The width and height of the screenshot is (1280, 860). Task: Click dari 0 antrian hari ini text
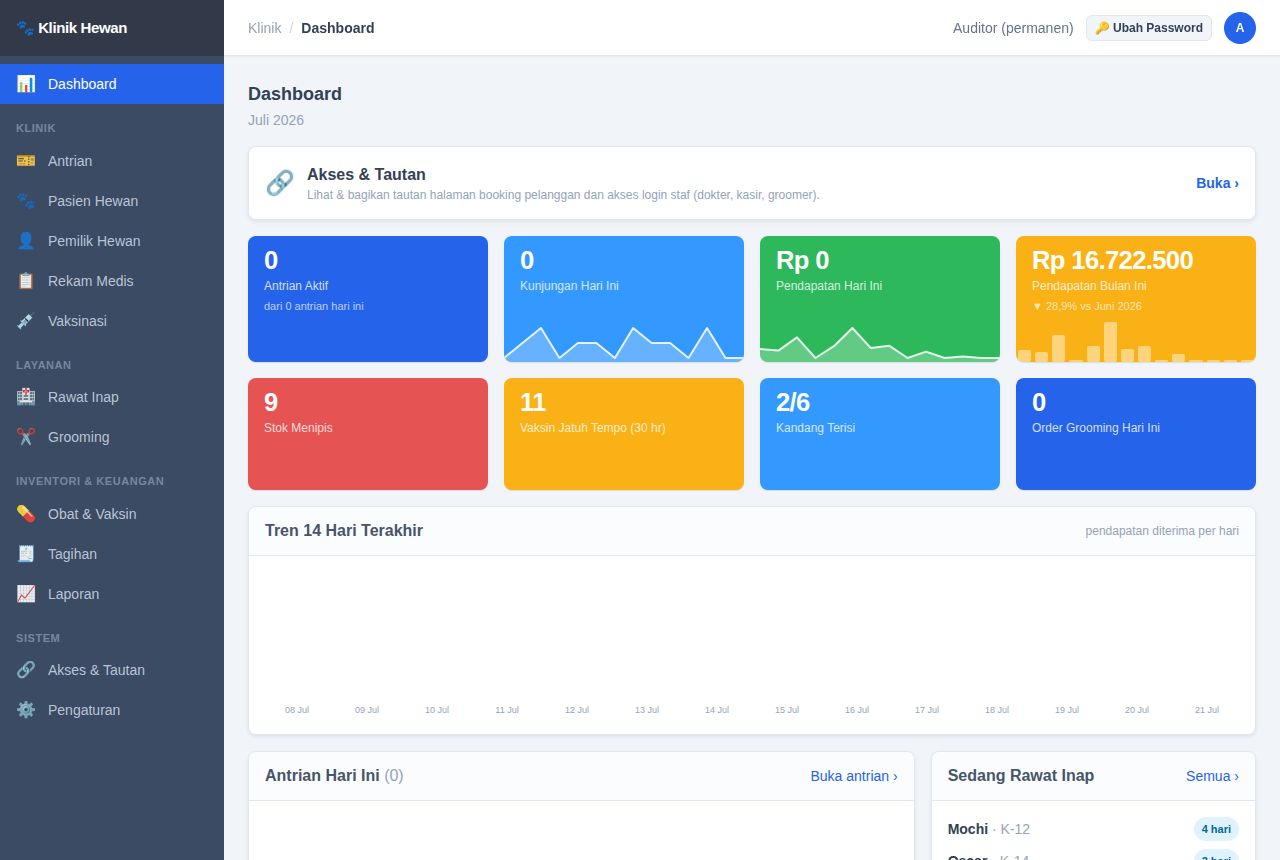314,306
